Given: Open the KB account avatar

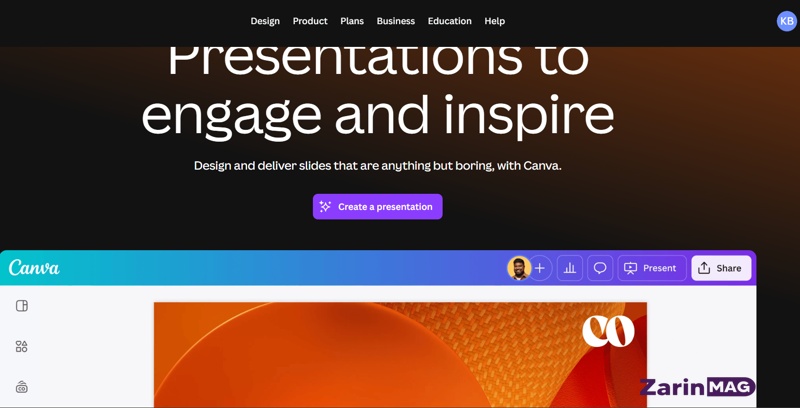Looking at the screenshot, I should (x=786, y=21).
